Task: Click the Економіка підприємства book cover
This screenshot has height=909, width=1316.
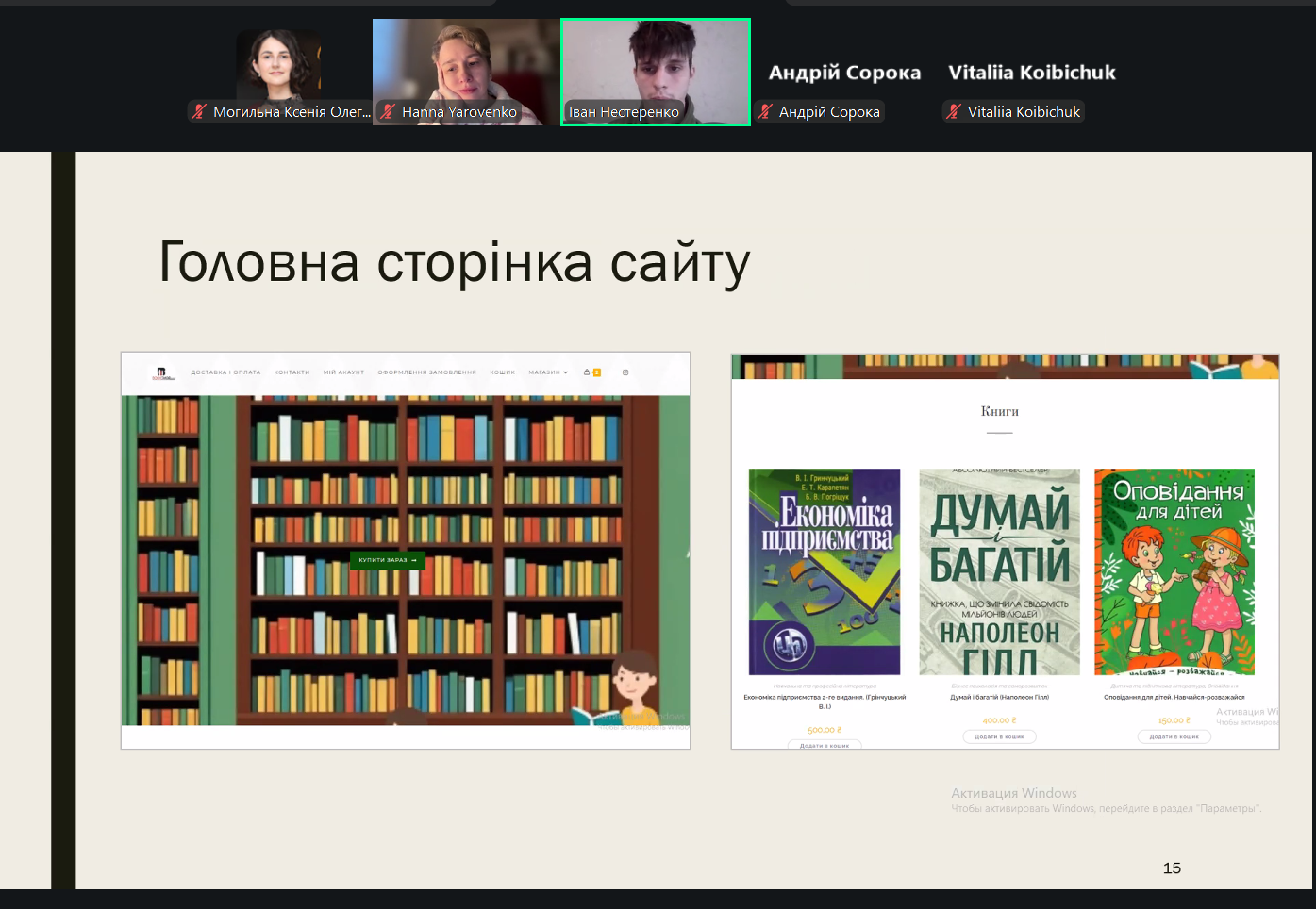Action: (x=825, y=571)
